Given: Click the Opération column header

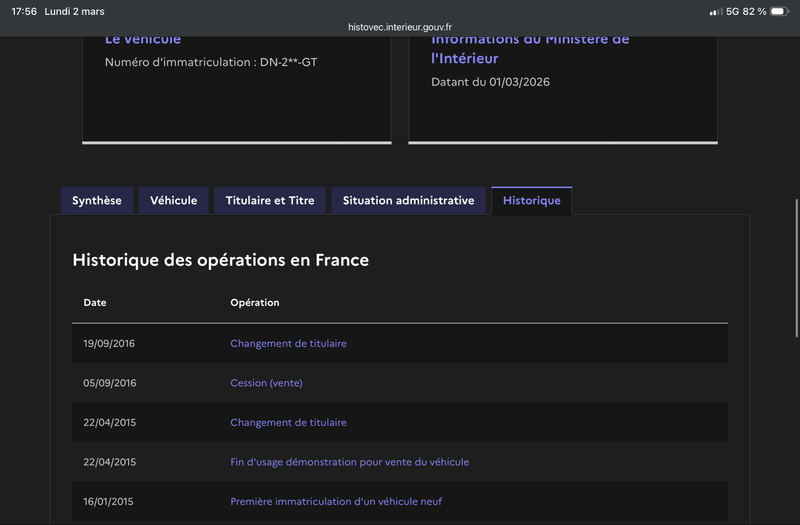Looking at the screenshot, I should (255, 303).
